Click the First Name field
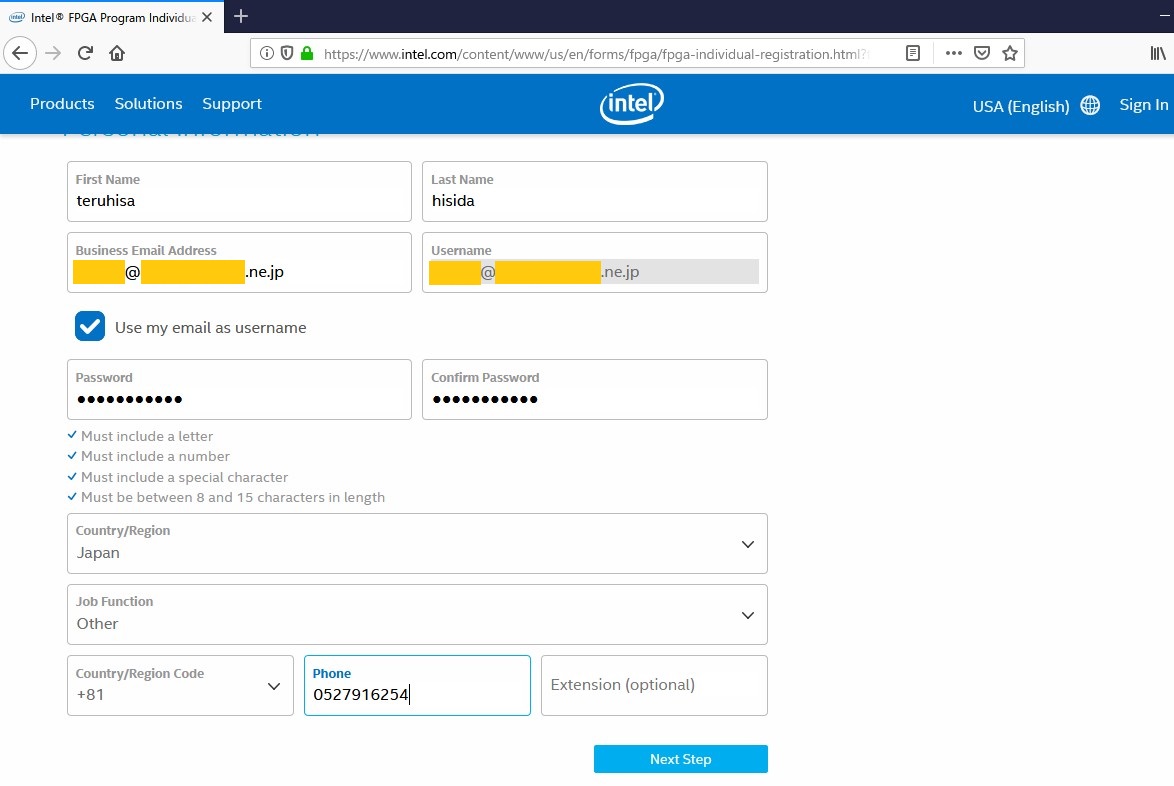1174x786 pixels. click(240, 192)
